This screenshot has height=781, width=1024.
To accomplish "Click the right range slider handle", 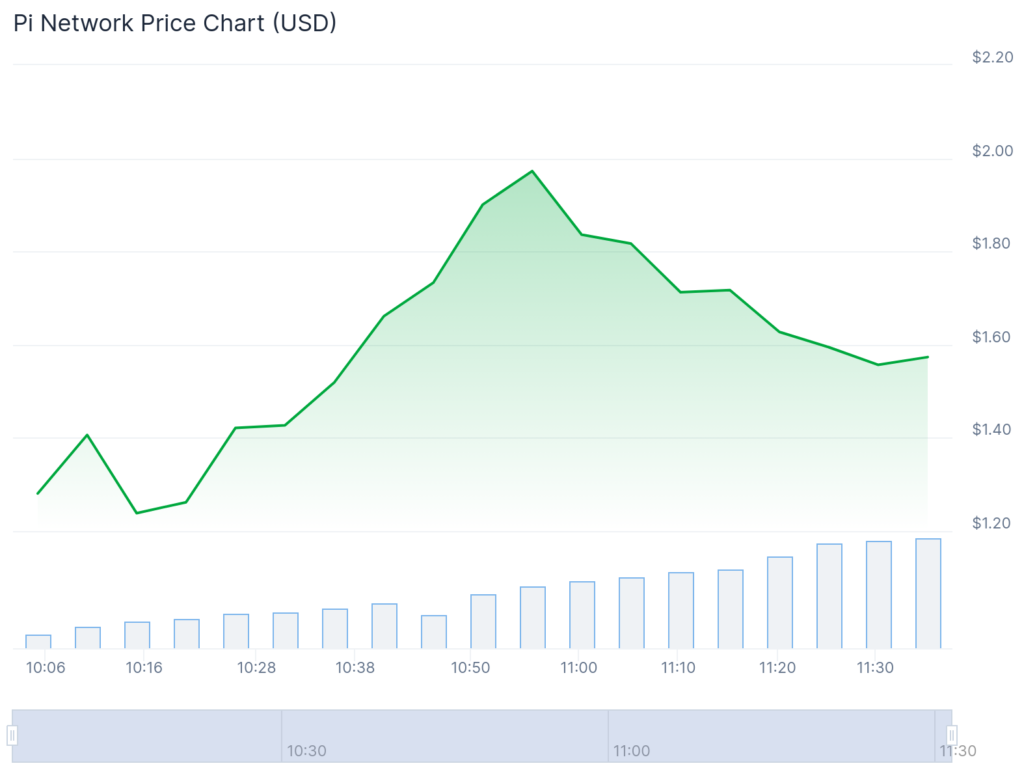I will coord(952,735).
